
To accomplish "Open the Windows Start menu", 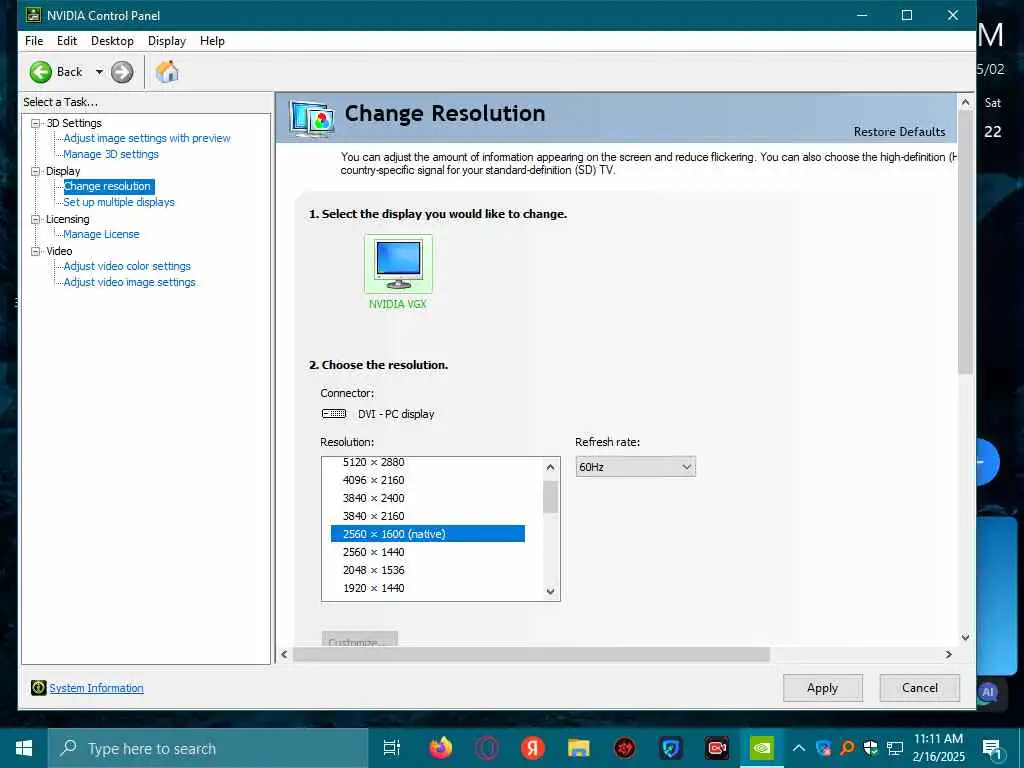I will (24, 748).
